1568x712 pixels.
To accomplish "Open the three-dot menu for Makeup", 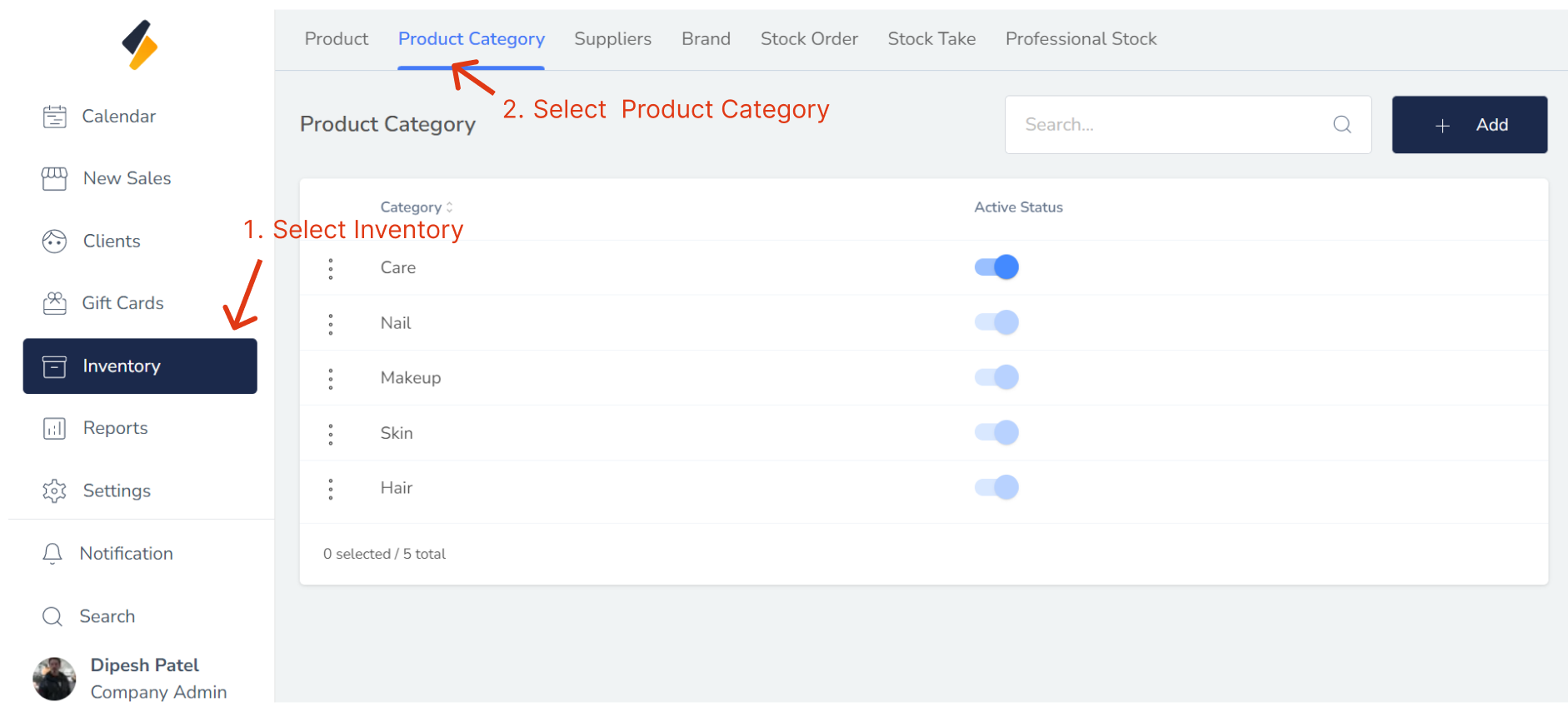I will click(331, 379).
